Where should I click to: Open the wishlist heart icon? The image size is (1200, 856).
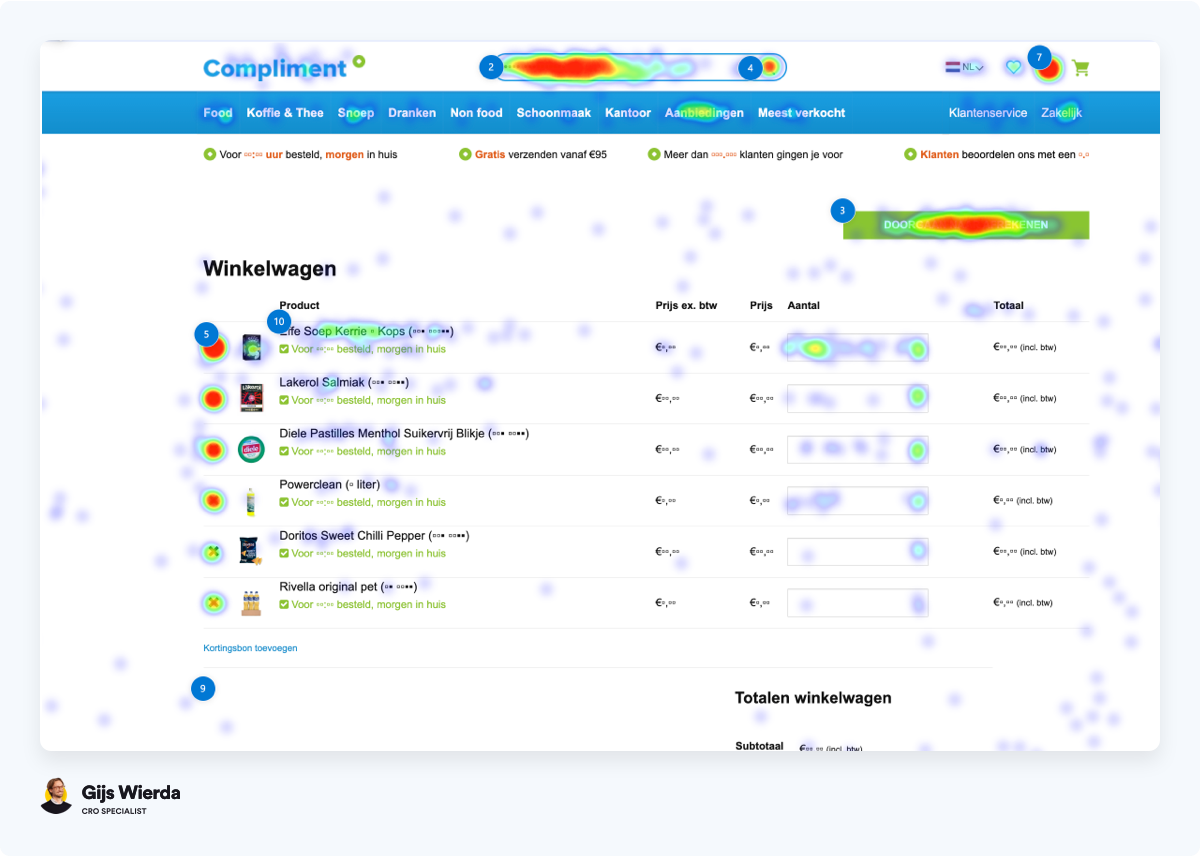pos(1013,67)
